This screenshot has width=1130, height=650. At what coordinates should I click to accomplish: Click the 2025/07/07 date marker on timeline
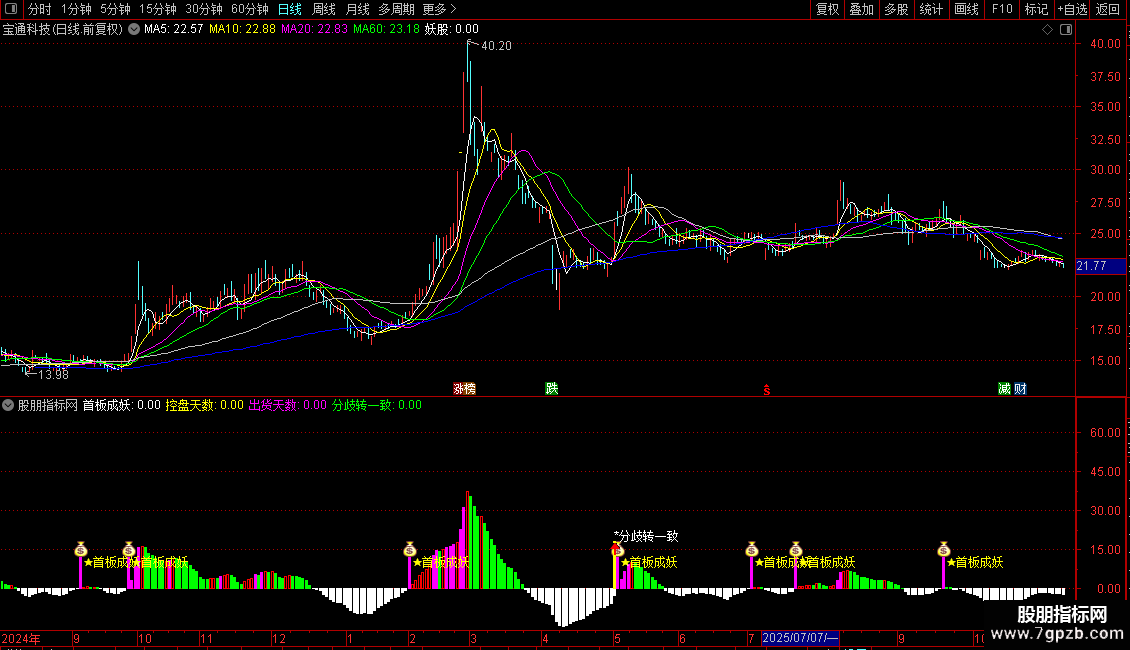[801, 638]
